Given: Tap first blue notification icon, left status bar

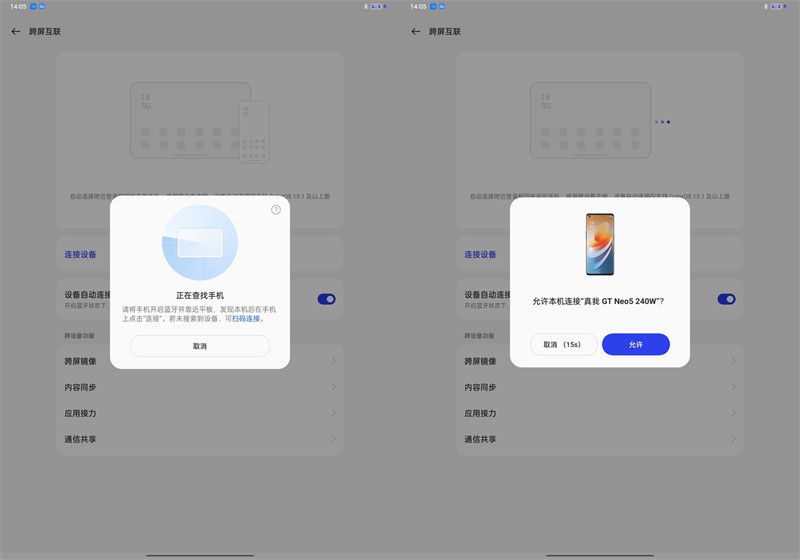Looking at the screenshot, I should click(x=33, y=7).
